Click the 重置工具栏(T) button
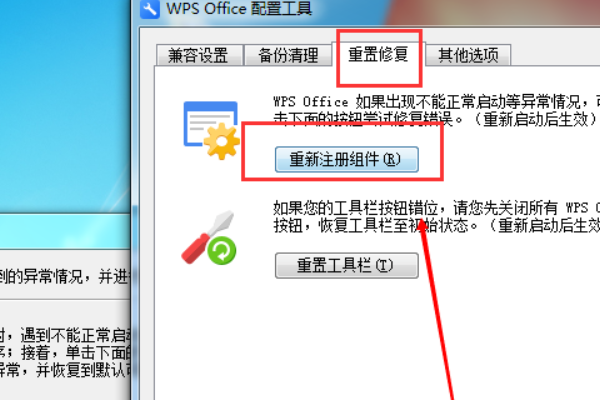 click(x=347, y=265)
